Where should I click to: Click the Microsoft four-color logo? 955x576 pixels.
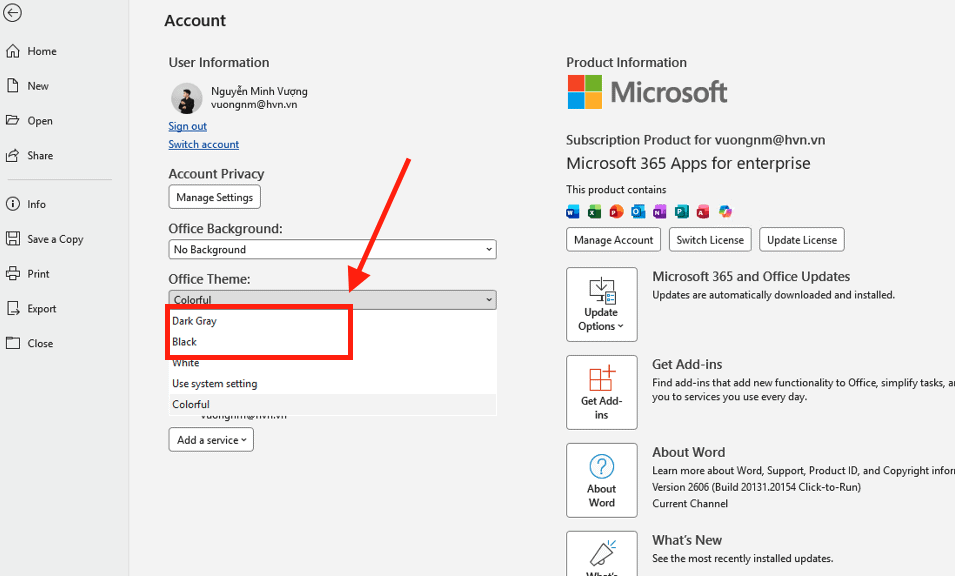tap(585, 92)
